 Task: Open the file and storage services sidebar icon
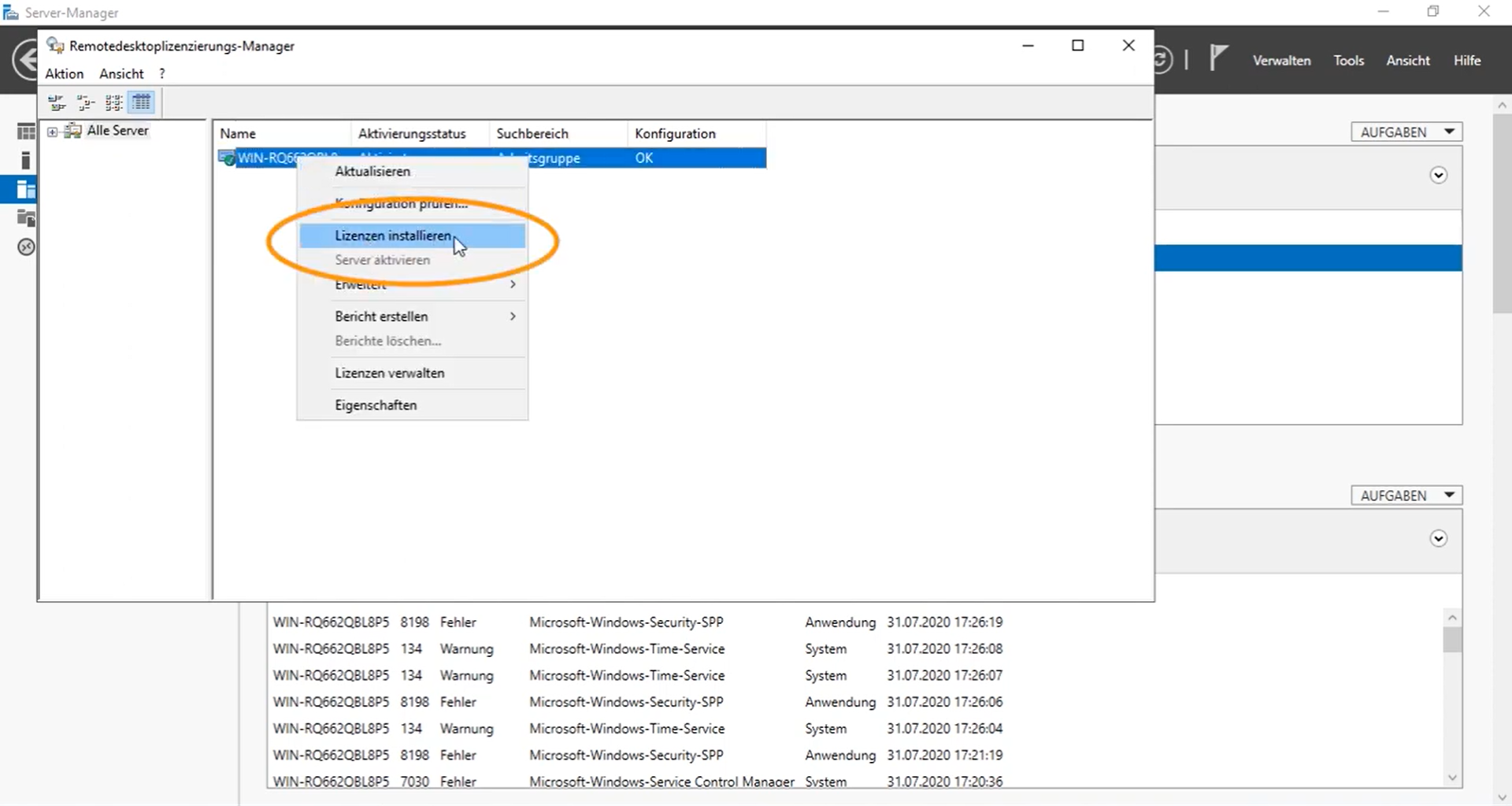[26, 218]
